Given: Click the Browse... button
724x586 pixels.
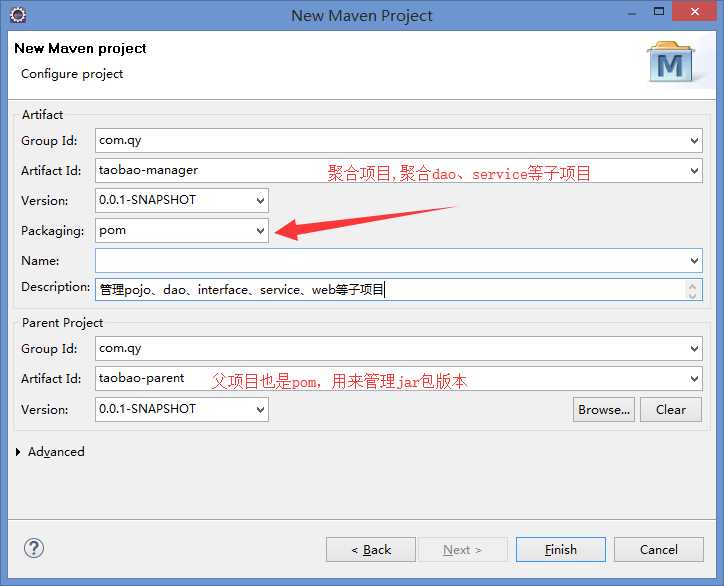Looking at the screenshot, I should [x=604, y=410].
